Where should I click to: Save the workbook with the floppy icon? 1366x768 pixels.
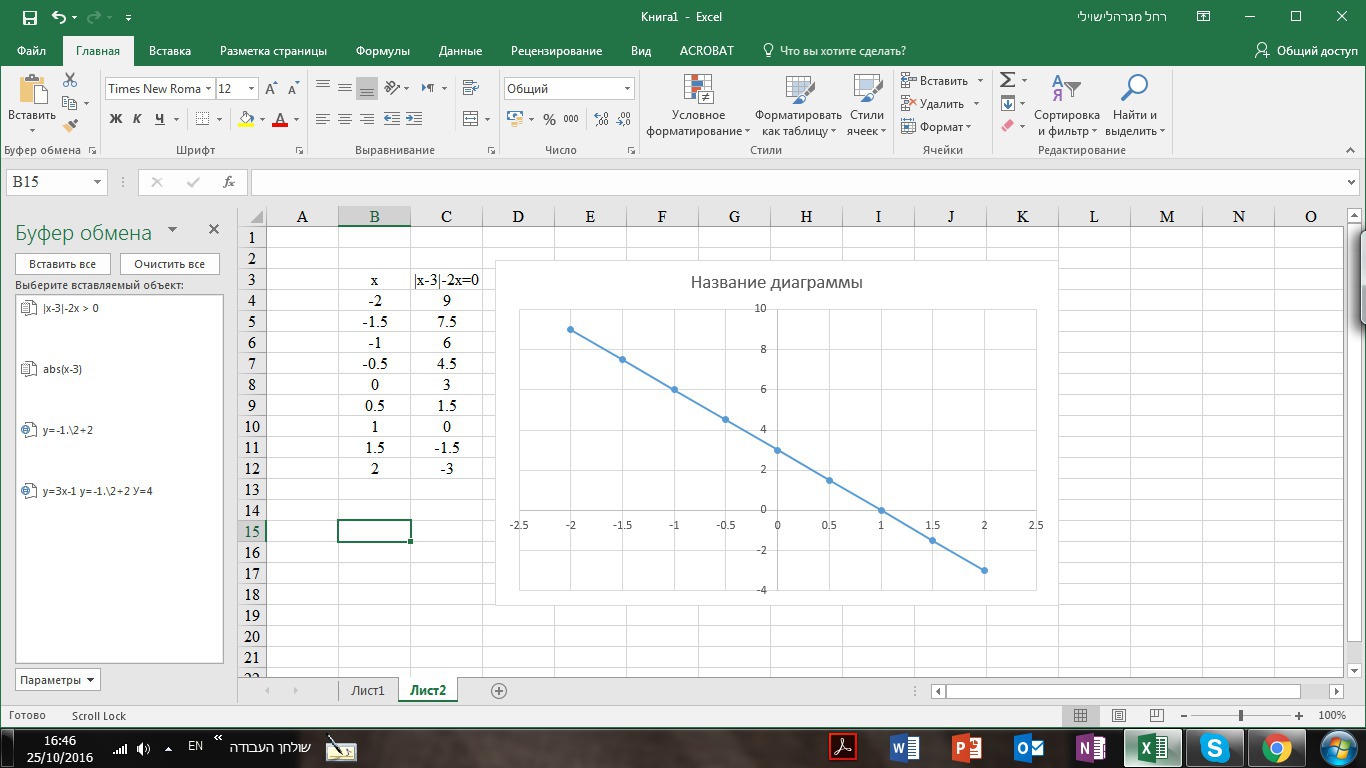[29, 17]
